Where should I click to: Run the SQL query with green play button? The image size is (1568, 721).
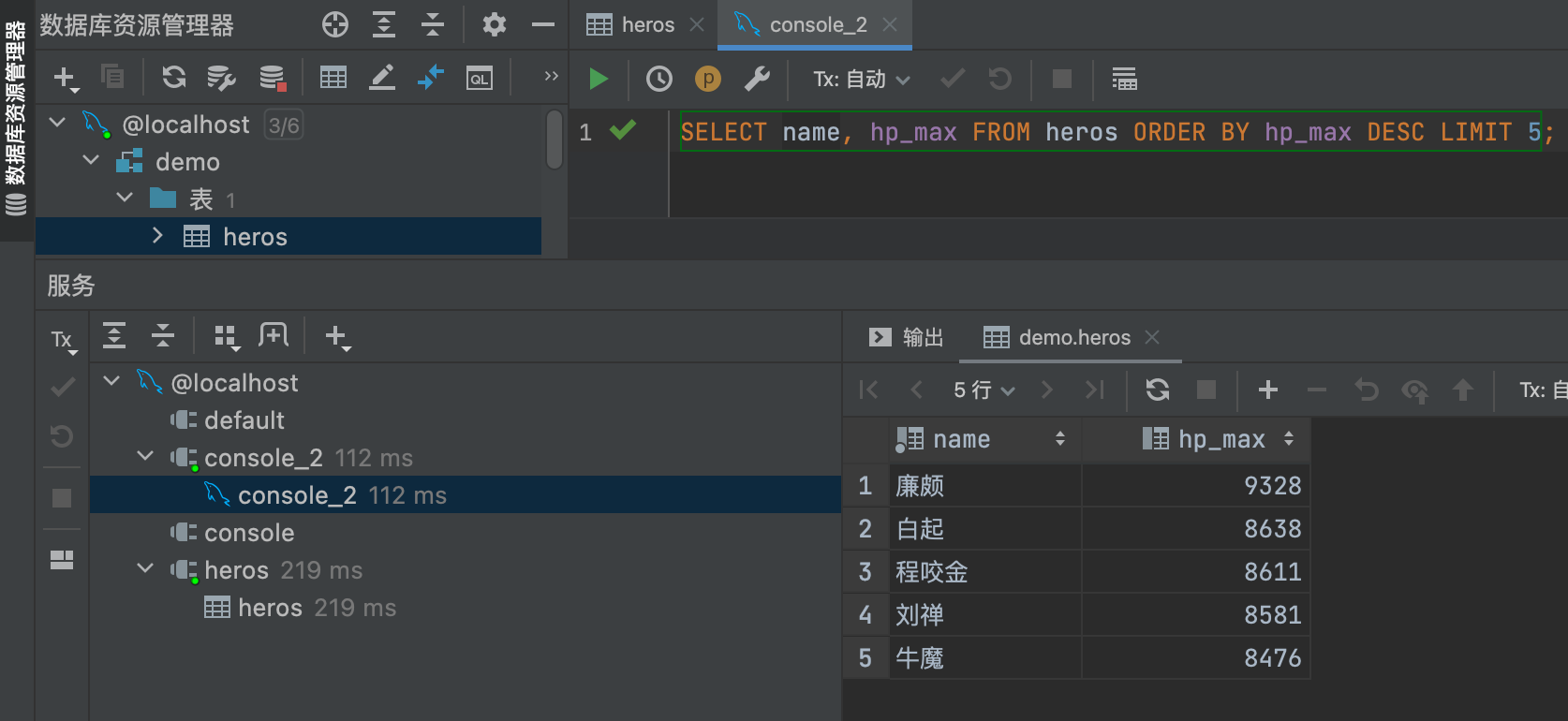coord(599,80)
